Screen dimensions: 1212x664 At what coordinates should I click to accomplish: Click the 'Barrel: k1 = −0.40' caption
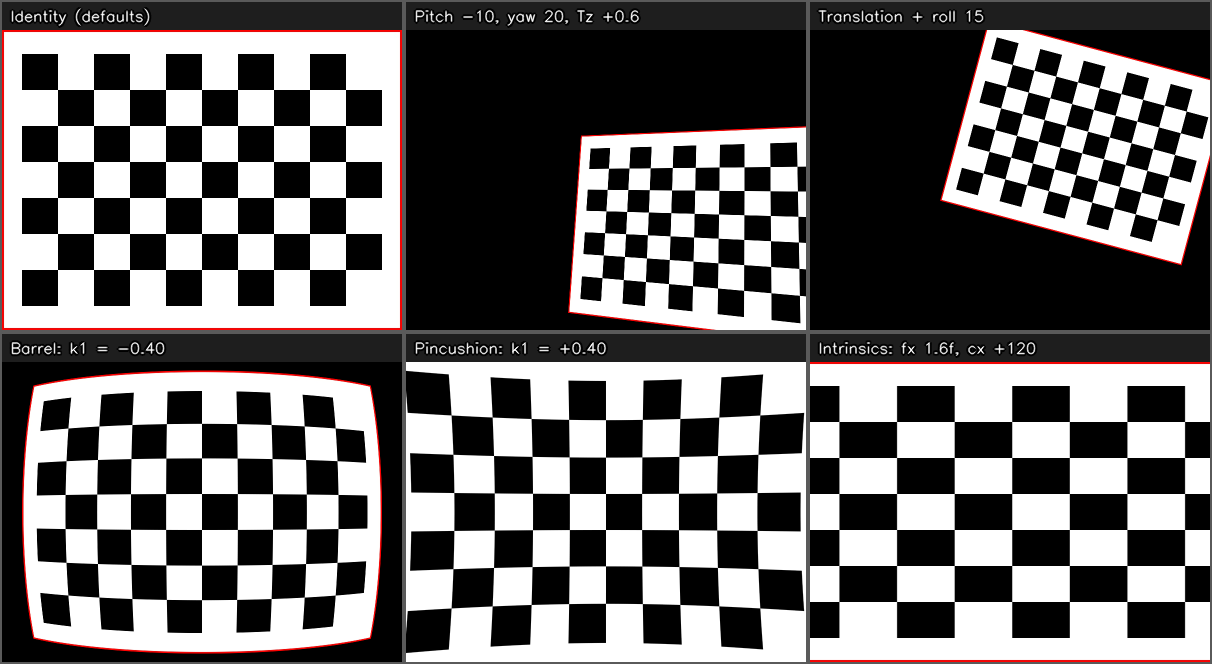pyautogui.click(x=88, y=348)
